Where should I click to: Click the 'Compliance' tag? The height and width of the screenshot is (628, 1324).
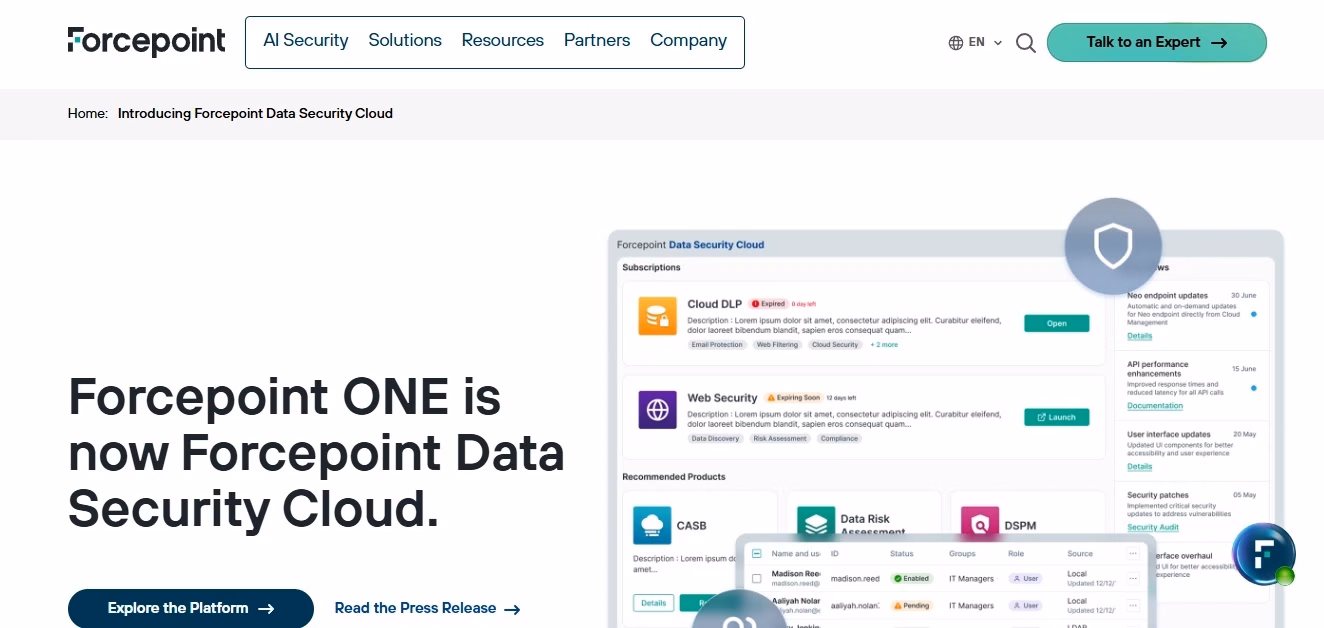tap(839, 438)
